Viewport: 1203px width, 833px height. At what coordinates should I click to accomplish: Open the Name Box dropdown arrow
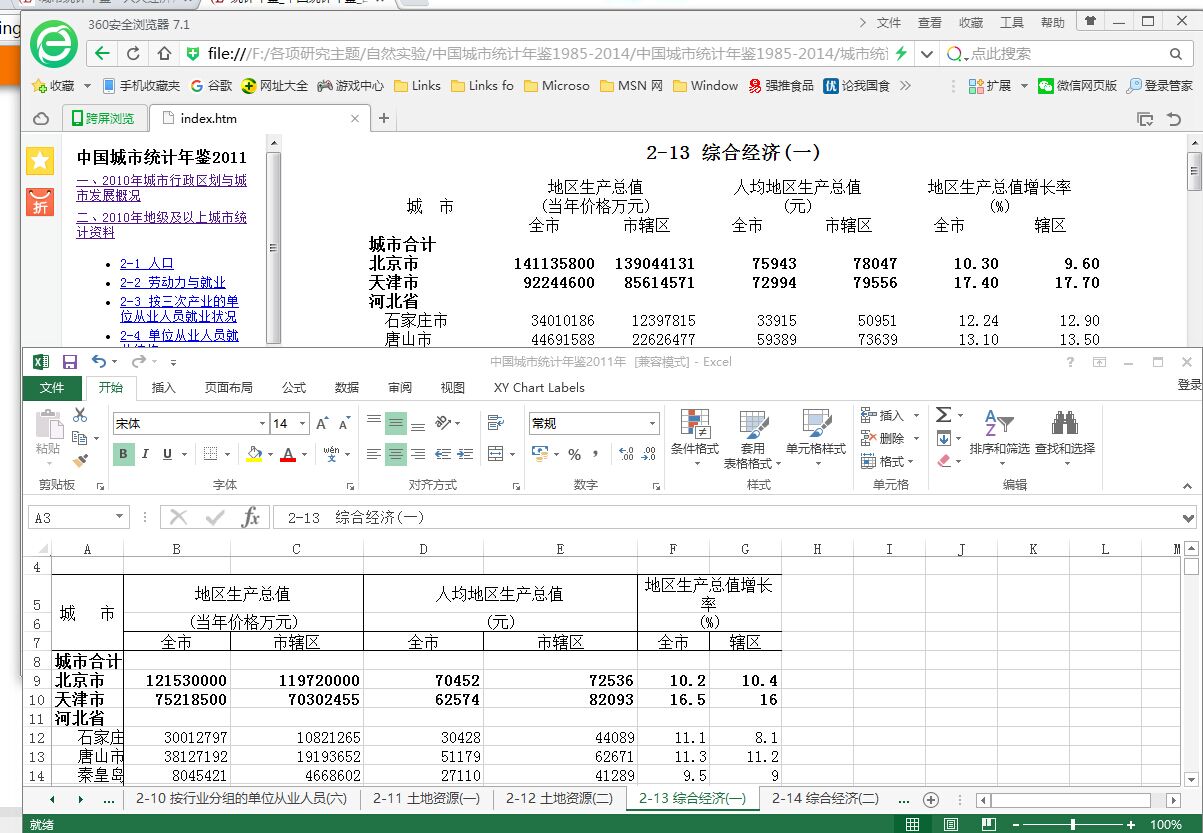tap(120, 517)
